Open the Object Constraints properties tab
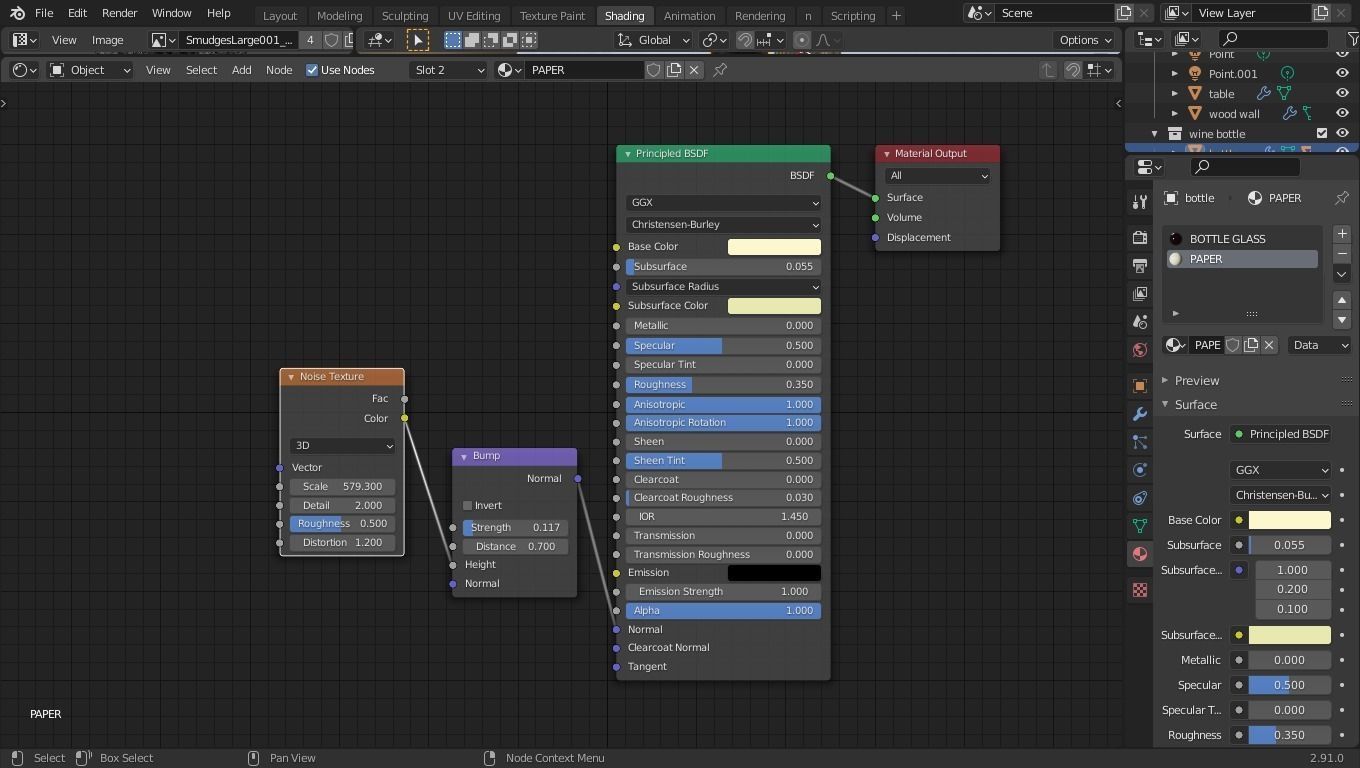Viewport: 1360px width, 768px height. (x=1140, y=498)
